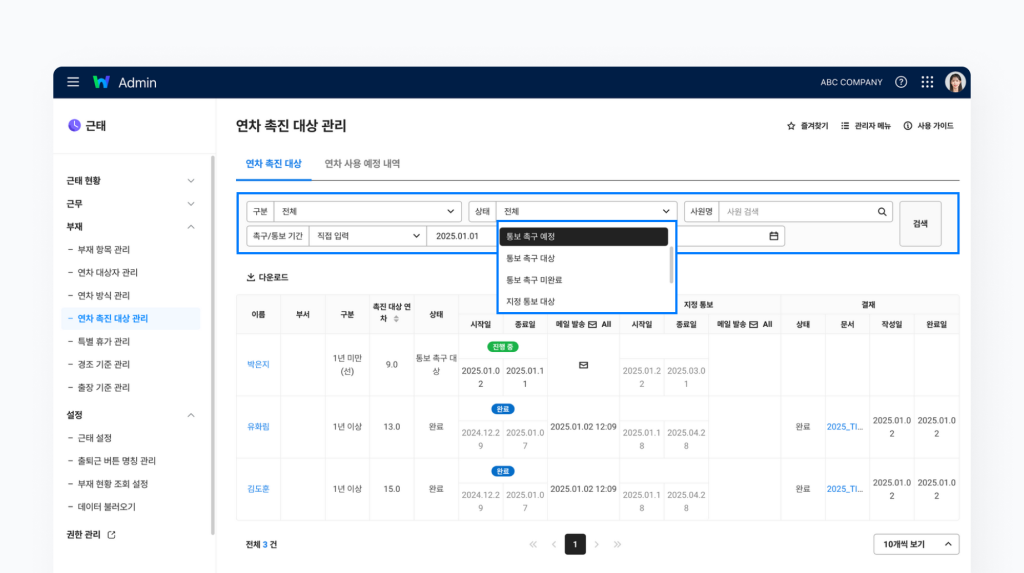Open 관리자 메뉴 list icon
This screenshot has height=573, width=1024.
pos(845,126)
